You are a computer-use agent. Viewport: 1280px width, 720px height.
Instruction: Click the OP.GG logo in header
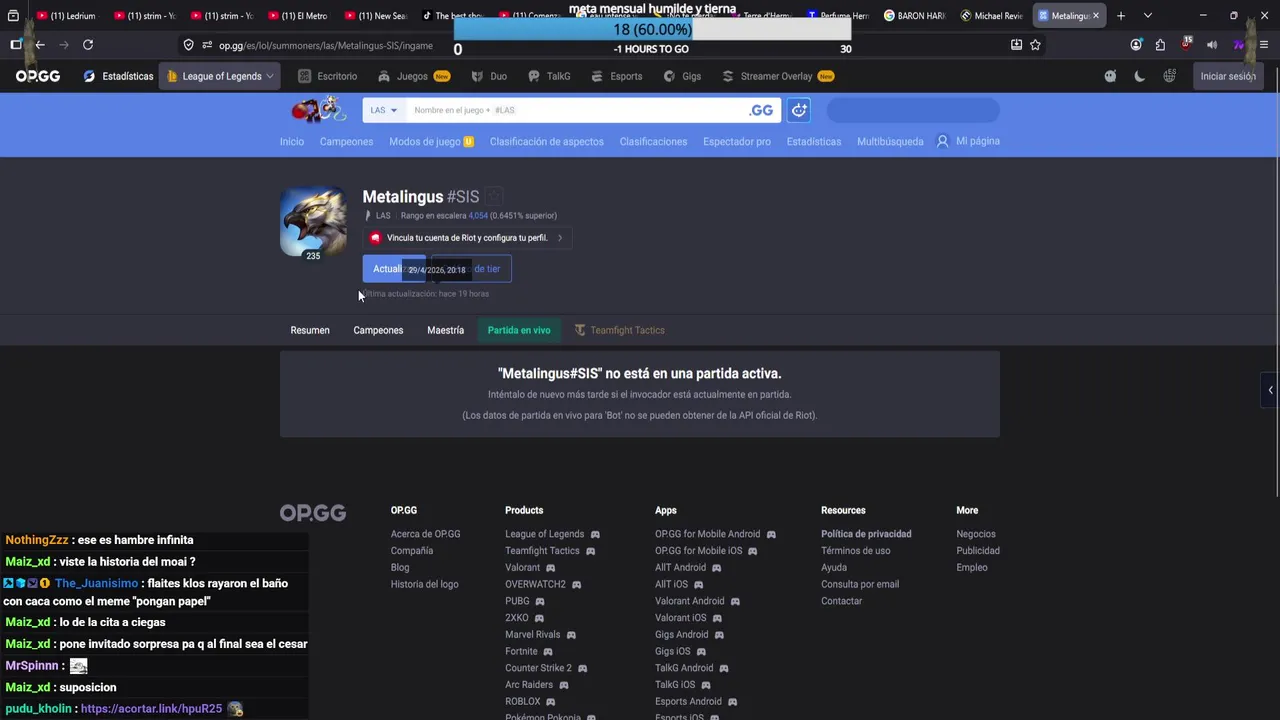pos(38,76)
